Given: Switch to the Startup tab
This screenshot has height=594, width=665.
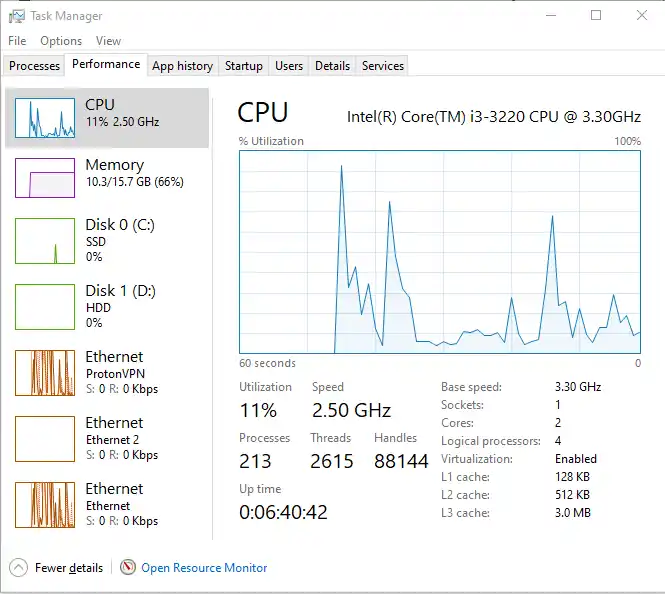Looking at the screenshot, I should point(243,66).
